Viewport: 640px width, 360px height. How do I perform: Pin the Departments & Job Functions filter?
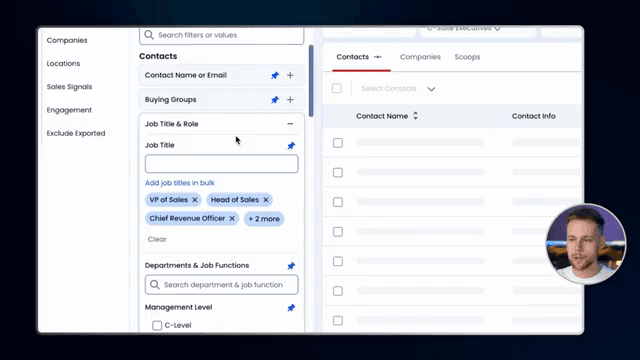pyautogui.click(x=291, y=266)
